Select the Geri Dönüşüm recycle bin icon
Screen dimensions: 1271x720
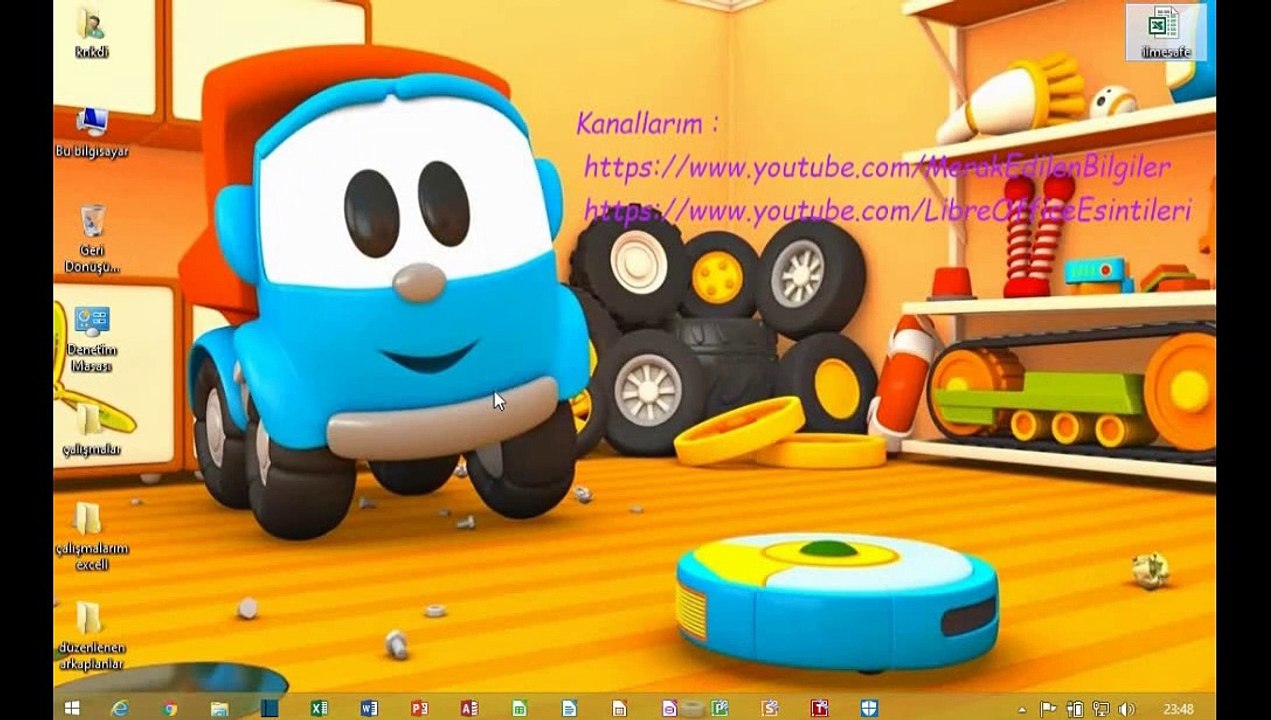coord(91,238)
